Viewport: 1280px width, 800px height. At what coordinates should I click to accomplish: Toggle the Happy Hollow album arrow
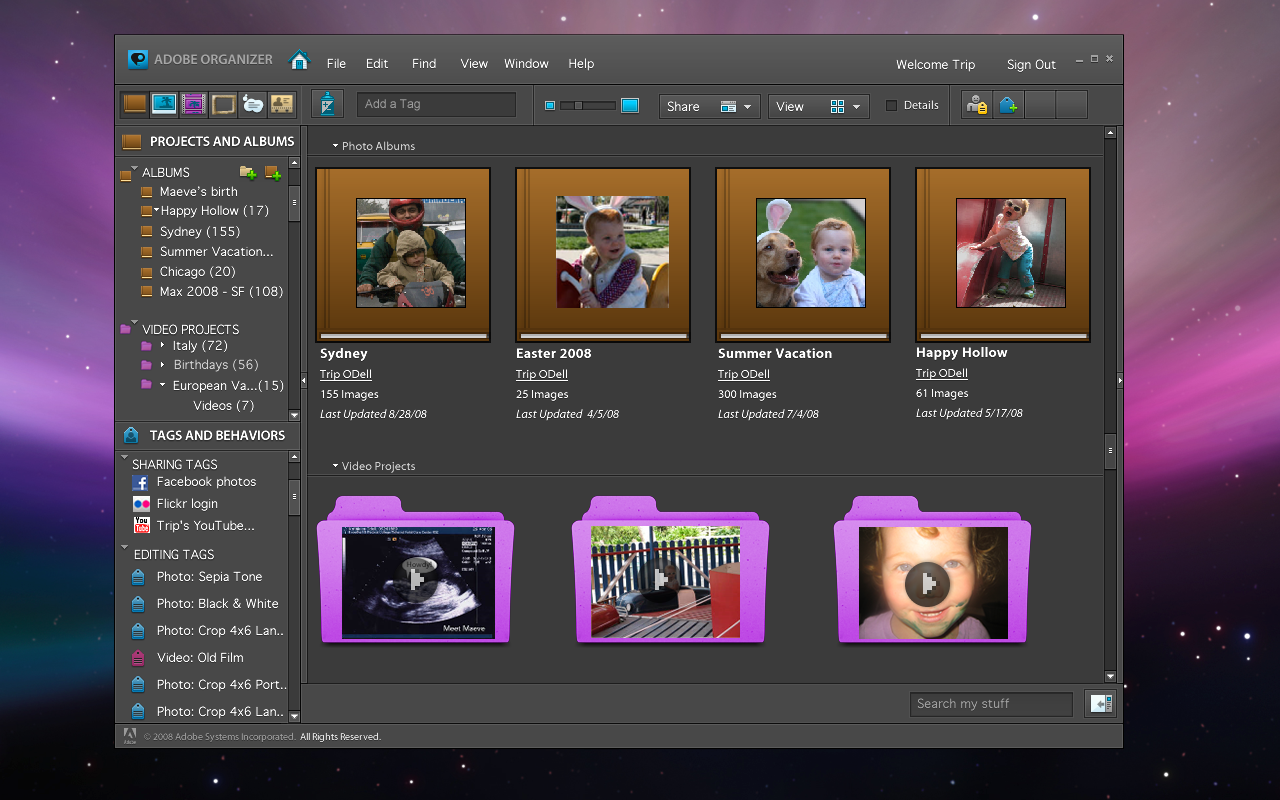pos(157,210)
